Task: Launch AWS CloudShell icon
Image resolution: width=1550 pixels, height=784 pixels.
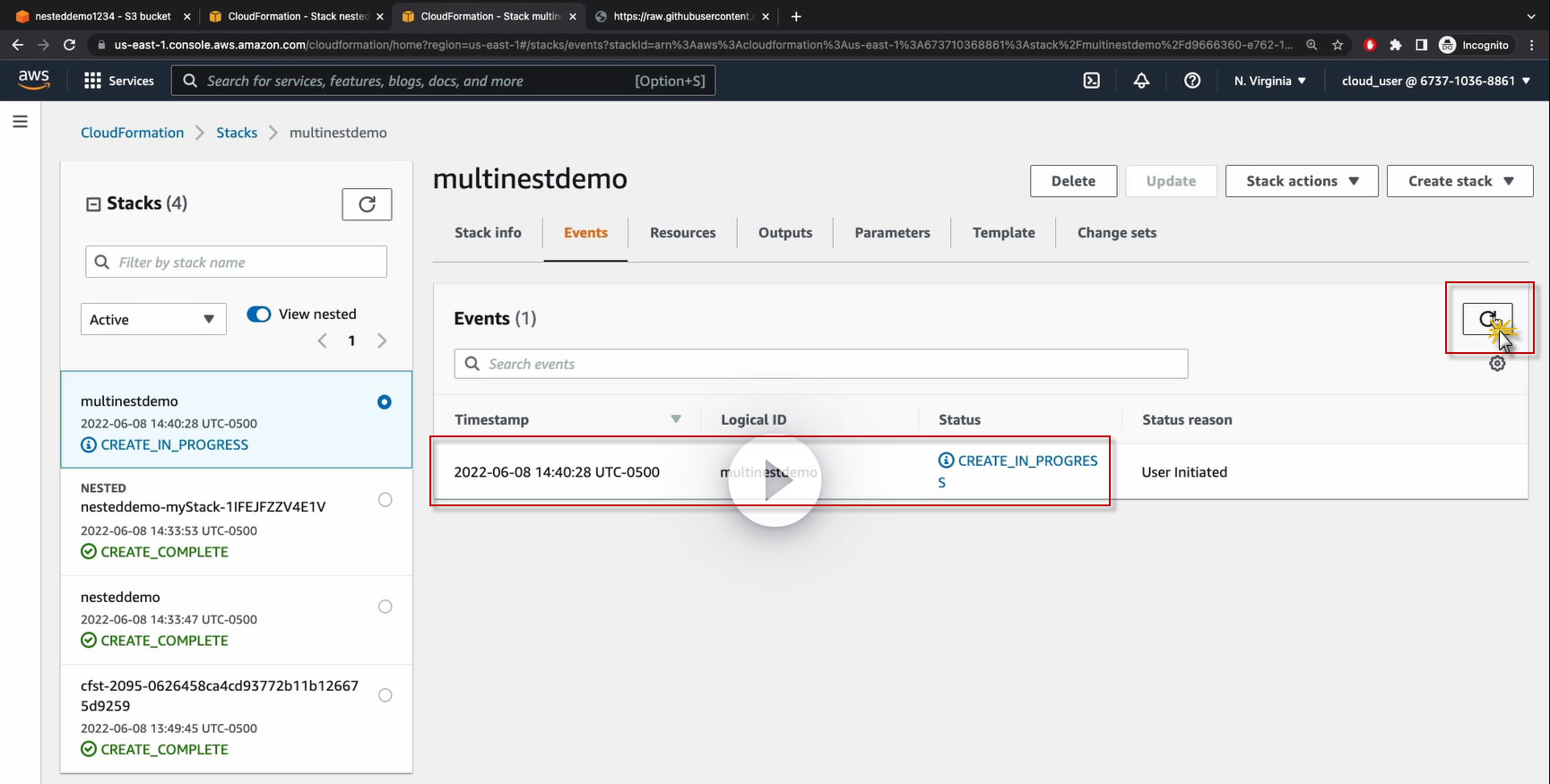Action: (1092, 81)
